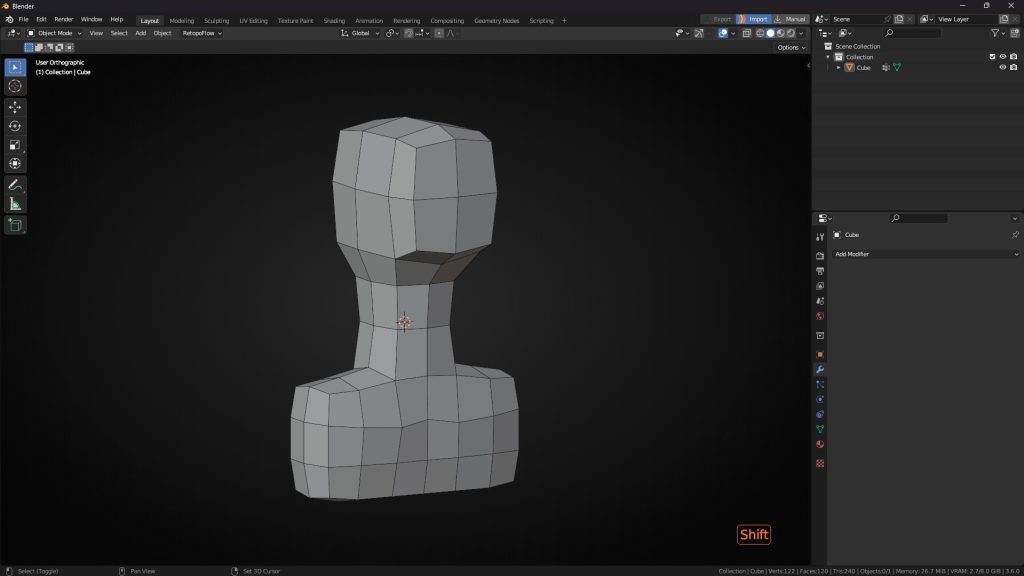This screenshot has height=576, width=1024.
Task: Activate the Move tool
Action: tap(15, 107)
